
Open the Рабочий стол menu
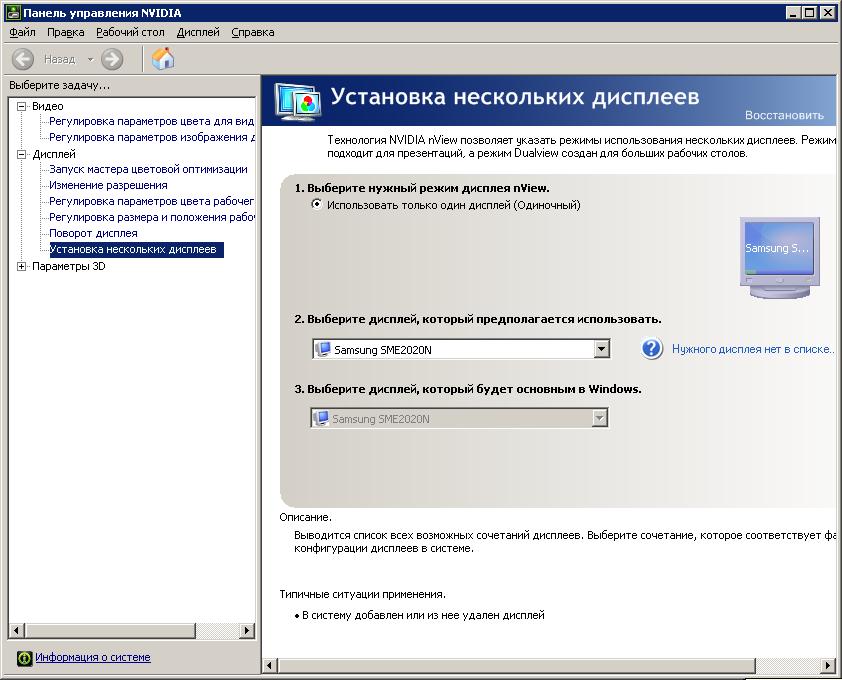click(130, 32)
